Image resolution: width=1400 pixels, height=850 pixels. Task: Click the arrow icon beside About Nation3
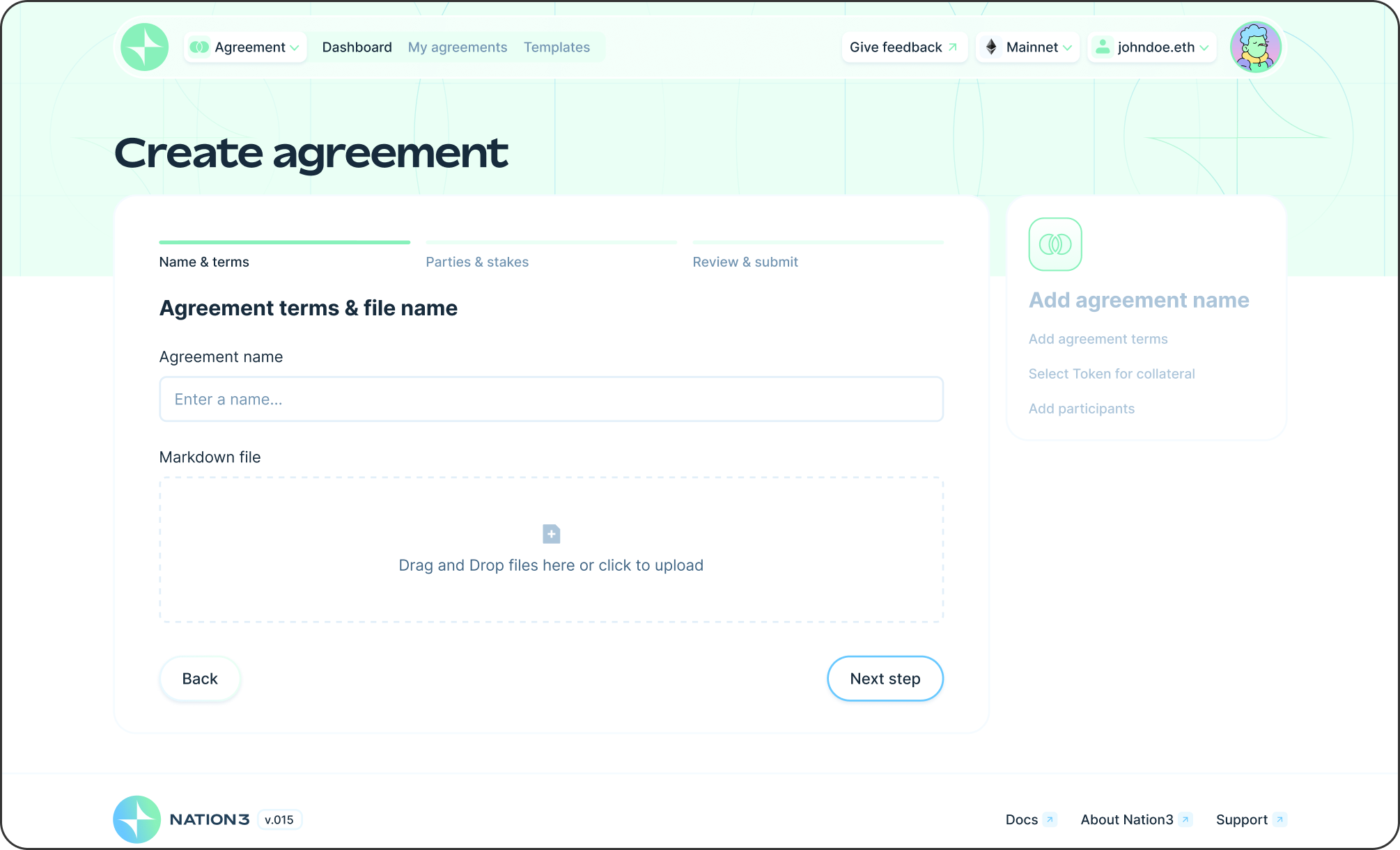1185,820
